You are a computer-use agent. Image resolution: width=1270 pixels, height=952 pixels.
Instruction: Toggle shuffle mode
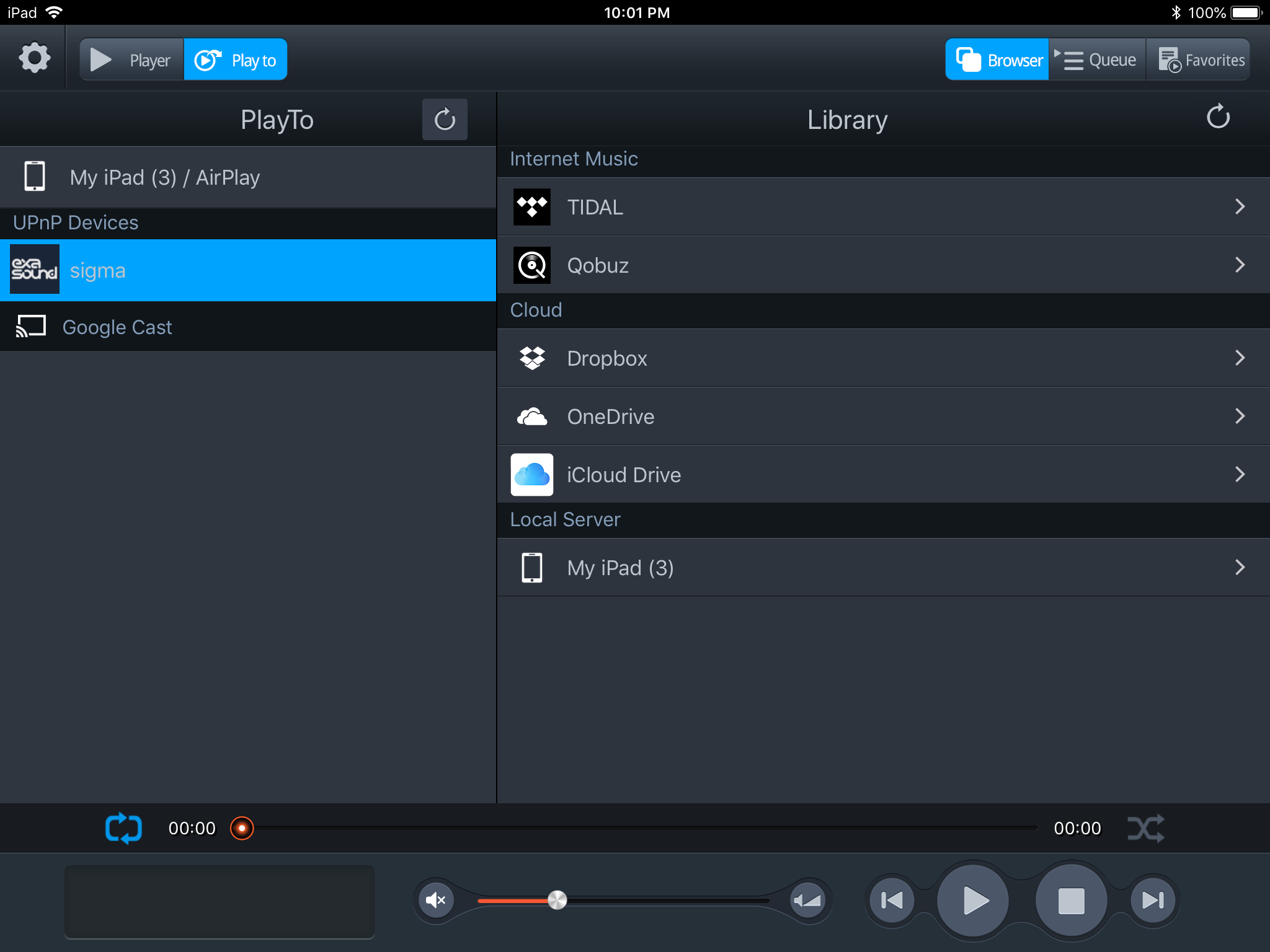tap(1145, 828)
